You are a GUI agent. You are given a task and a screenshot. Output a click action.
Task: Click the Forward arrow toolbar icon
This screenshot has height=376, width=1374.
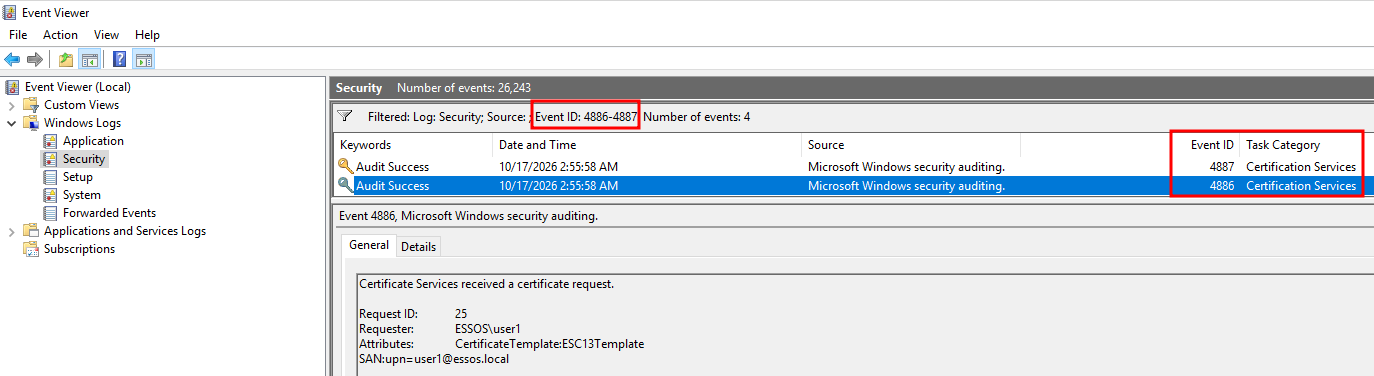coord(34,59)
